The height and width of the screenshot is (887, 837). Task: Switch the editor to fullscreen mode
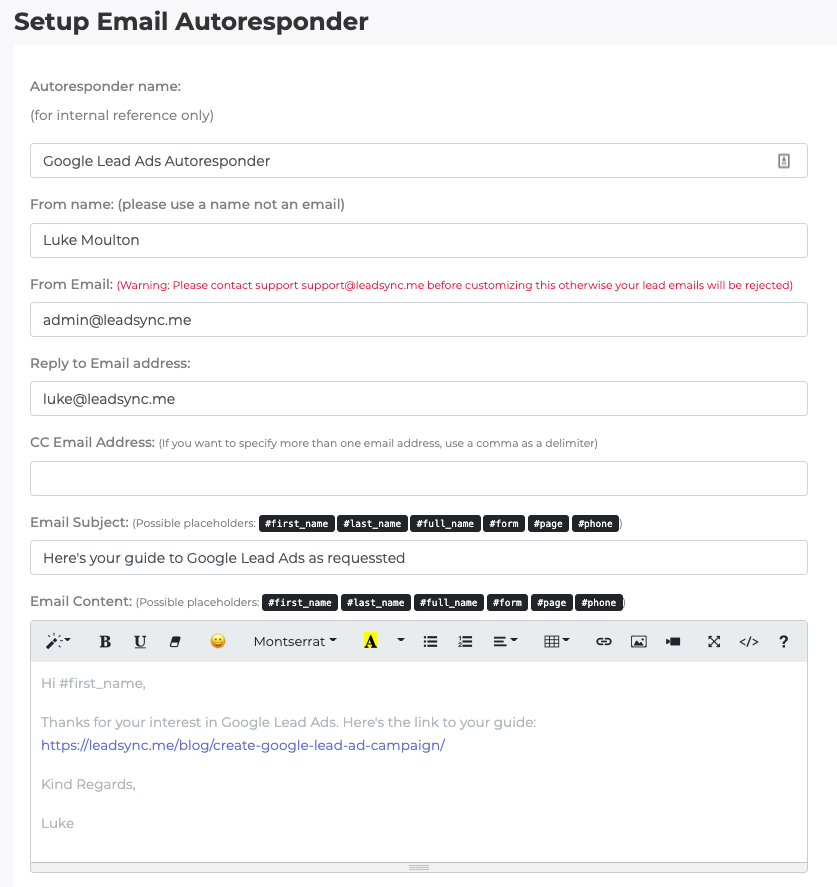tap(713, 641)
